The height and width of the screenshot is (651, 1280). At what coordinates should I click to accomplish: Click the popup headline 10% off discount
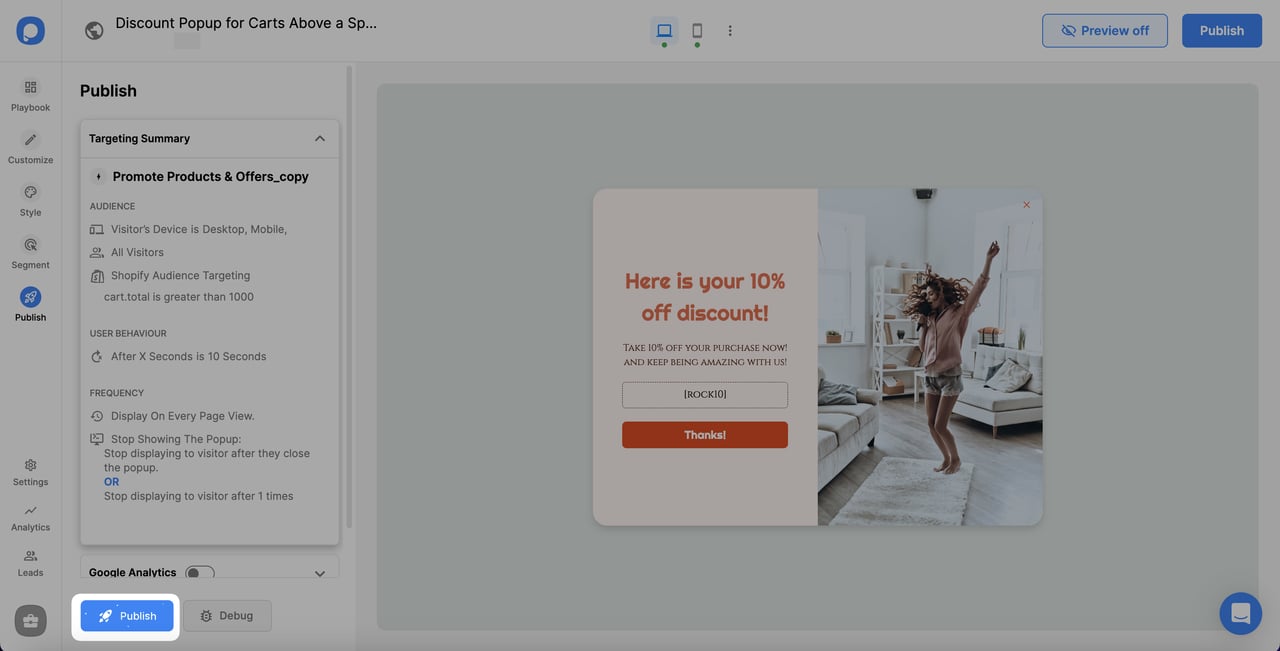pos(705,297)
